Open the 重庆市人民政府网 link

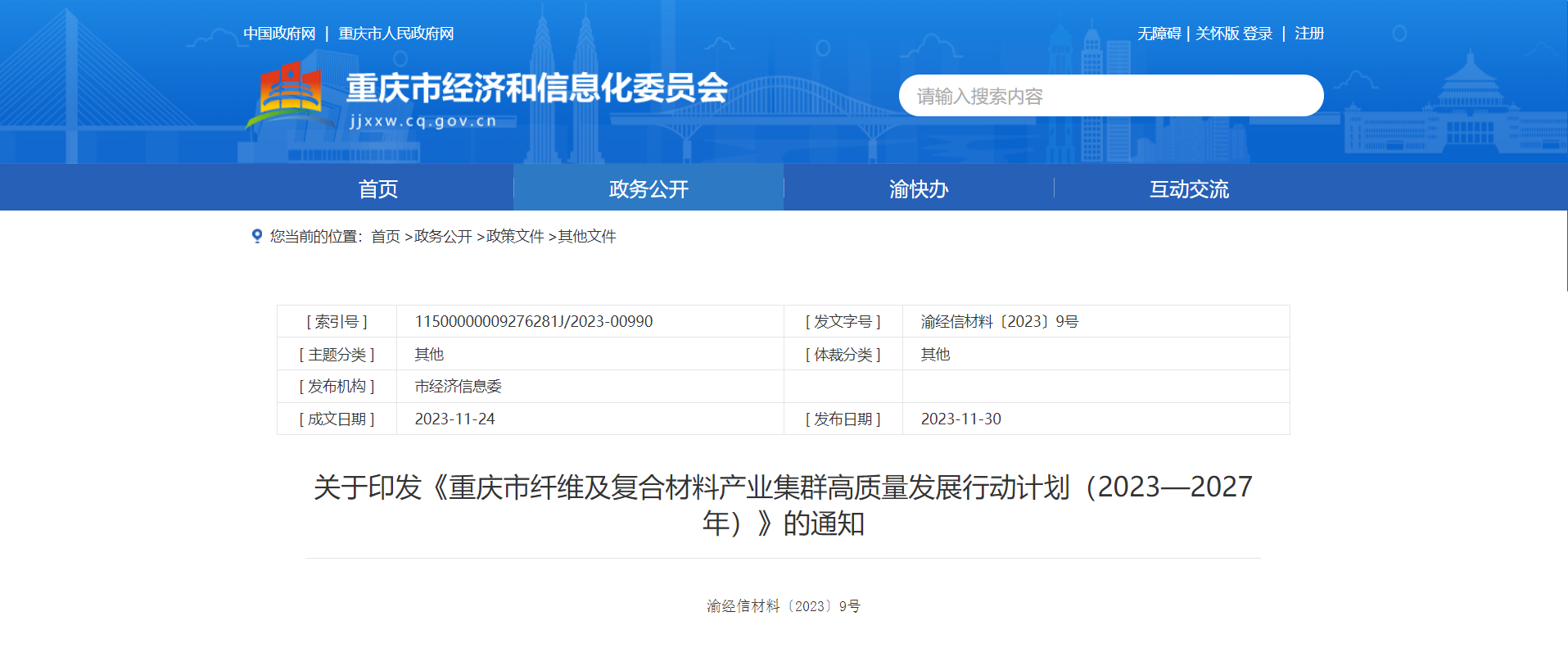[x=395, y=34]
